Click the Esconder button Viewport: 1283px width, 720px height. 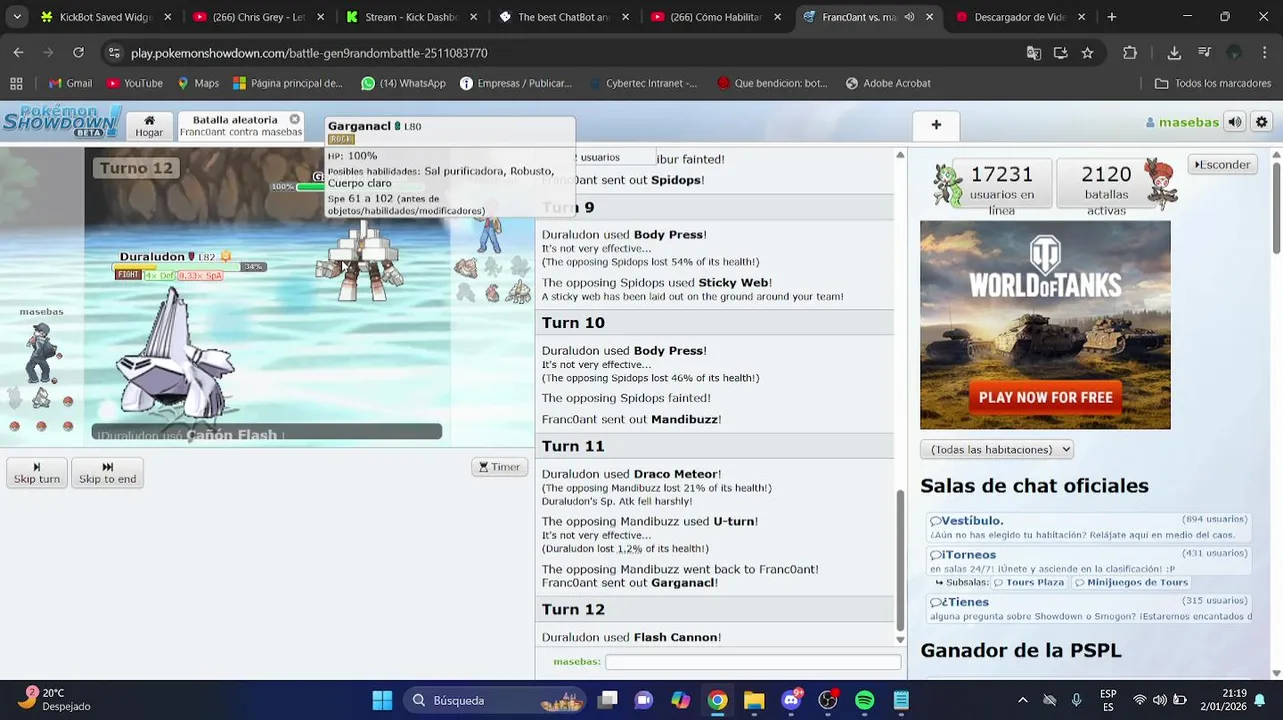tap(1222, 165)
